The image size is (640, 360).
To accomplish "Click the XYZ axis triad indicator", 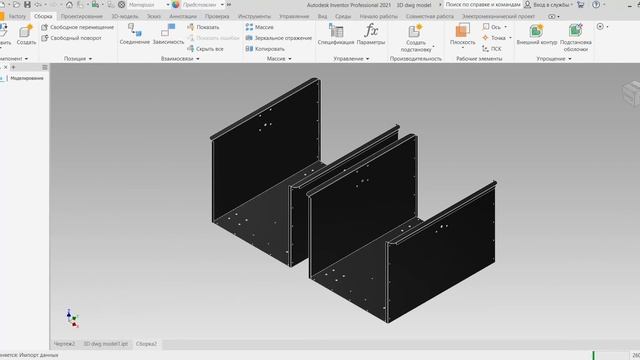I will [73, 318].
